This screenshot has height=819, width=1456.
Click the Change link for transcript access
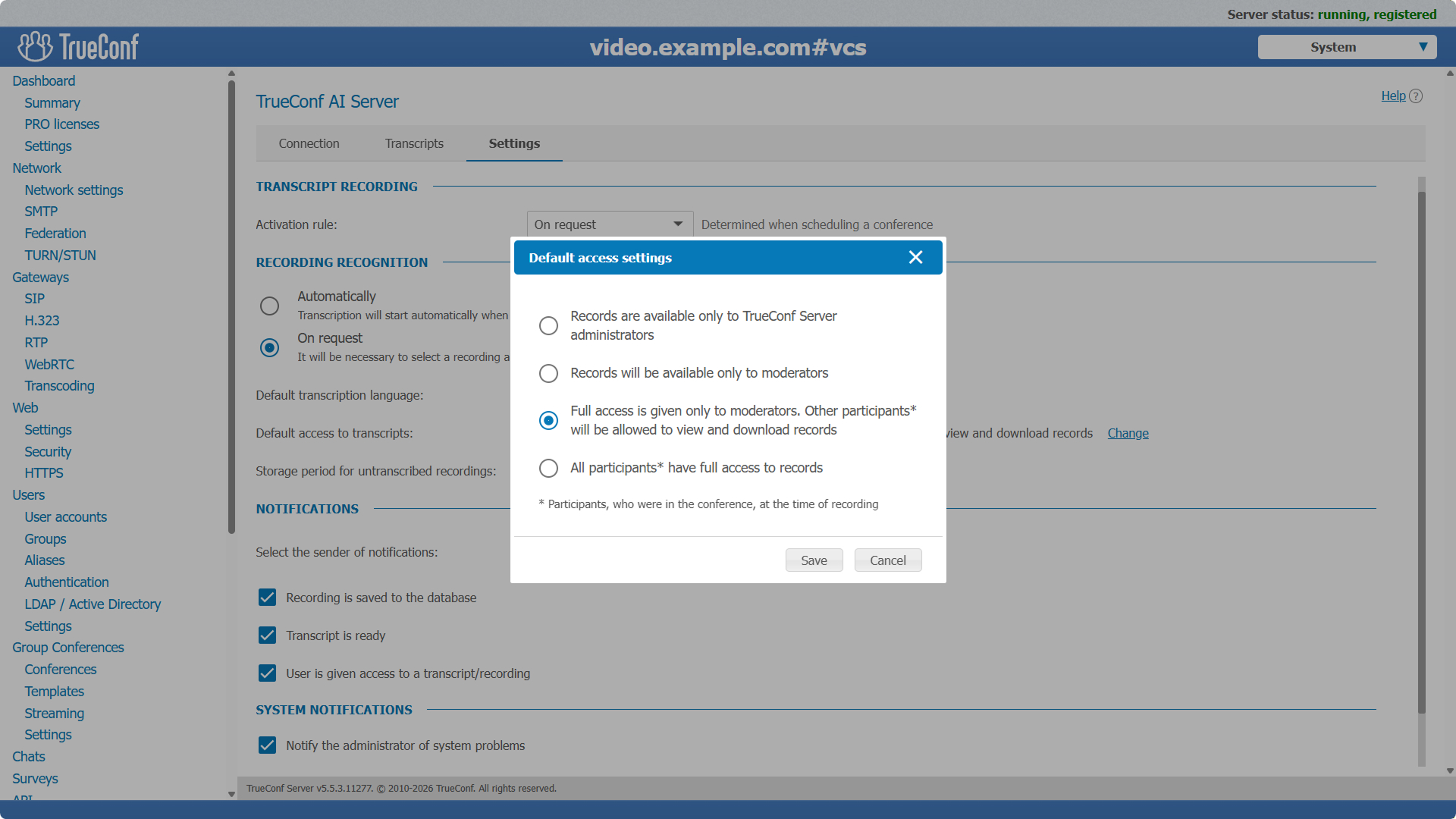[x=1128, y=433]
